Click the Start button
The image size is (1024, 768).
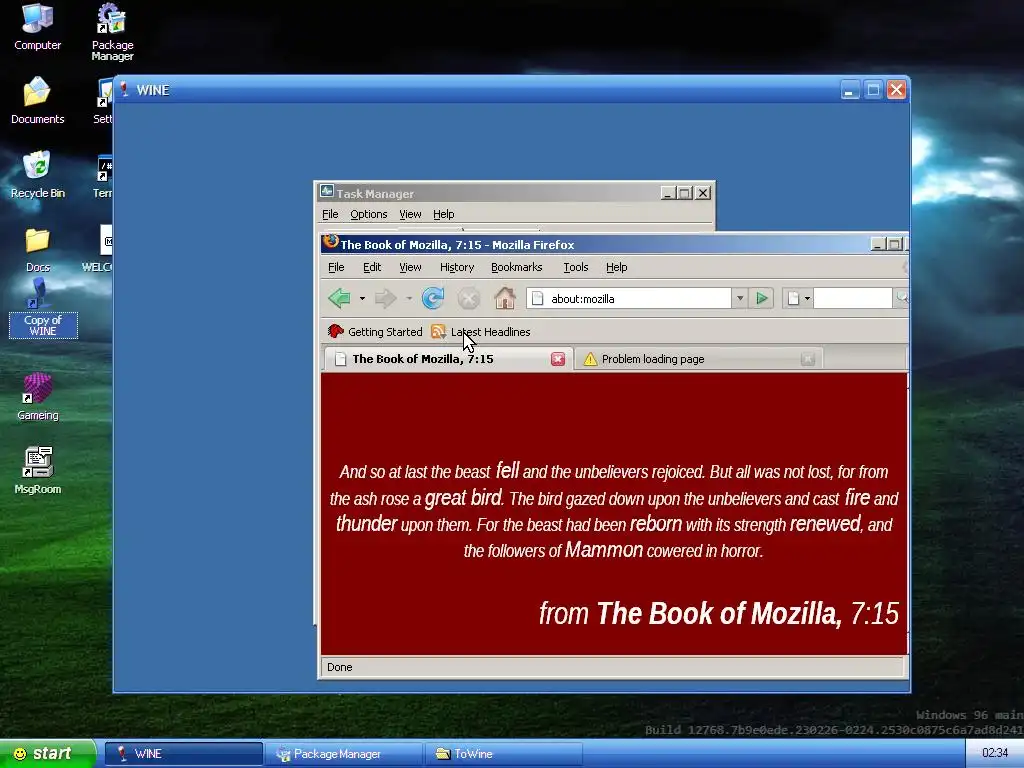[x=47, y=754]
